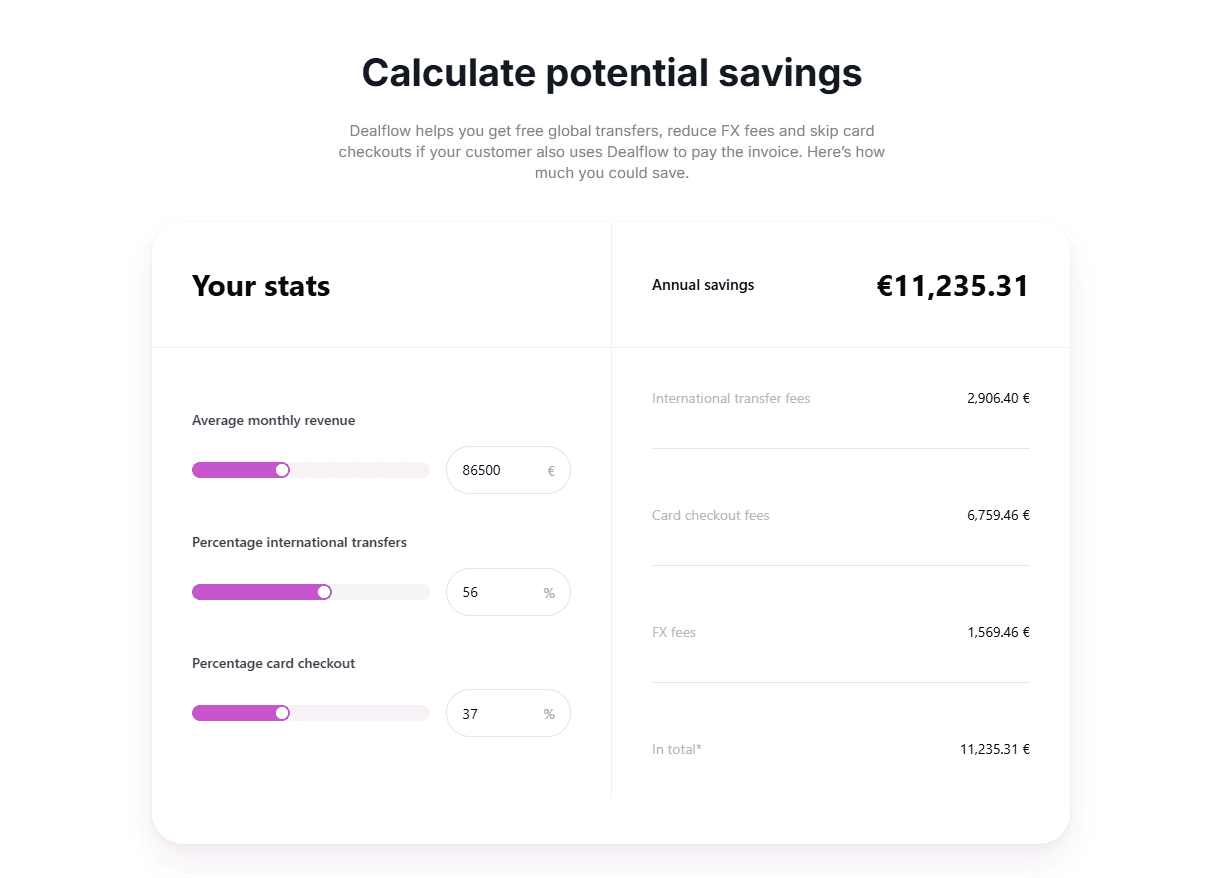
Task: Click the "Calculate potential savings" page heading
Action: coord(612,73)
